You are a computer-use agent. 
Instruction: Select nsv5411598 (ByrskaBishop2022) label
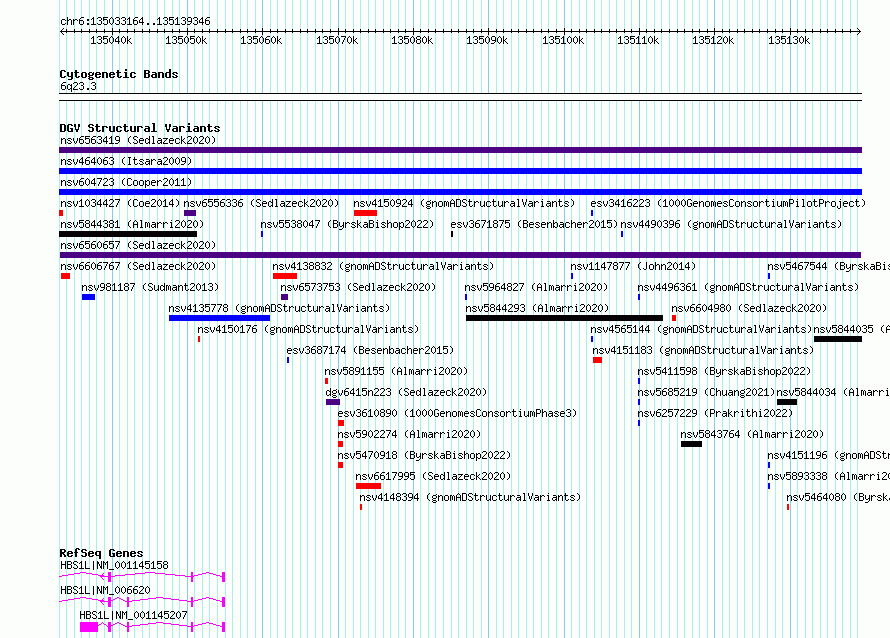(724, 371)
